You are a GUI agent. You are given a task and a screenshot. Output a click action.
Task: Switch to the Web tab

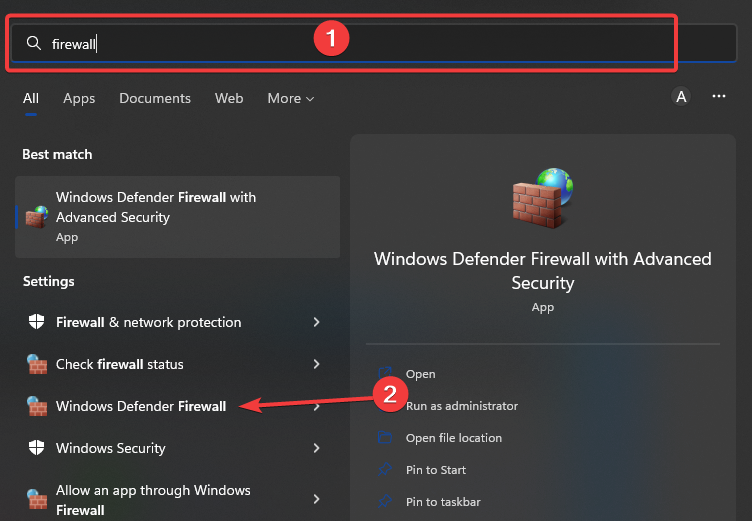coord(229,98)
